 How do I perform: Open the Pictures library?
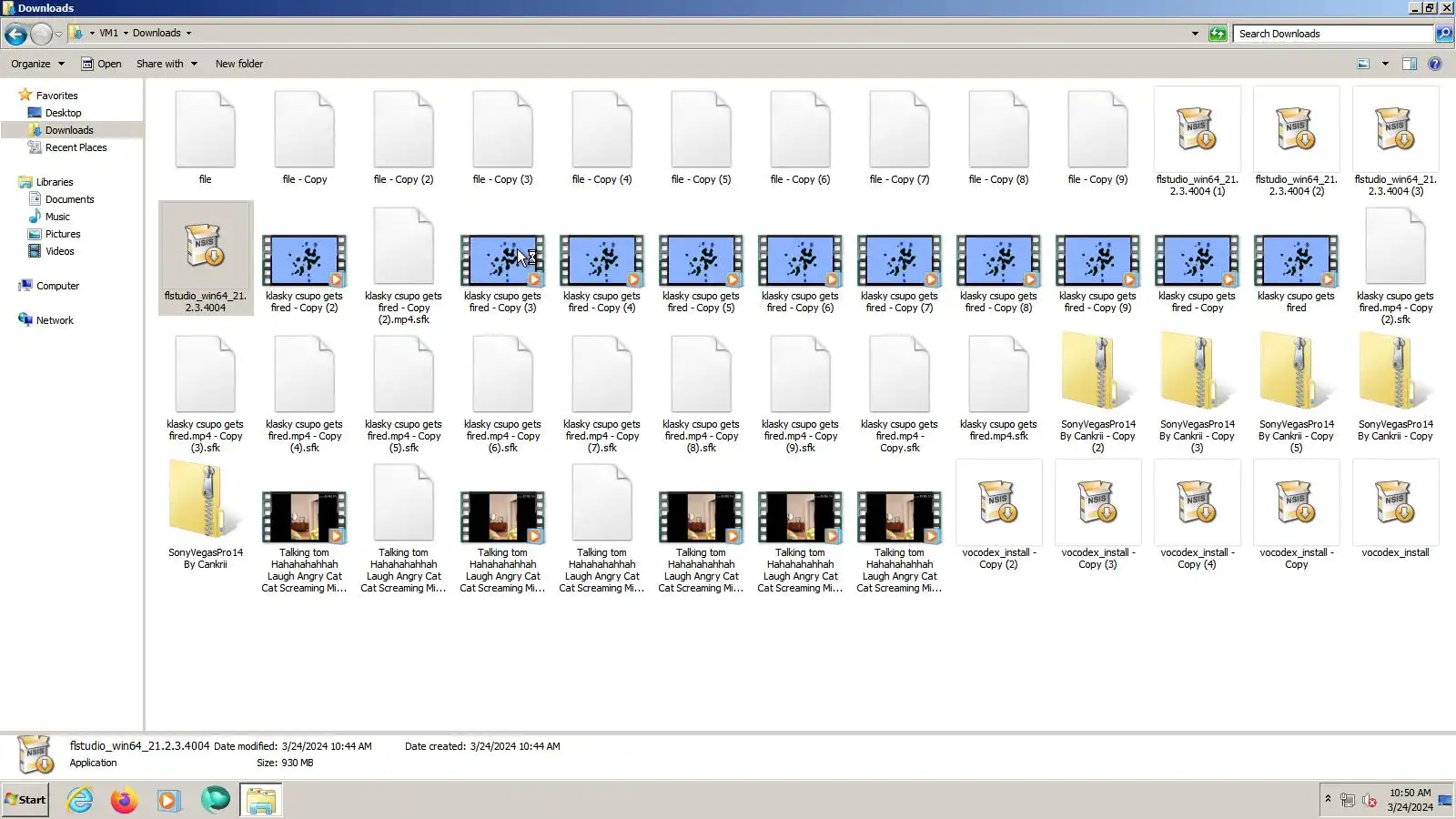pyautogui.click(x=63, y=234)
